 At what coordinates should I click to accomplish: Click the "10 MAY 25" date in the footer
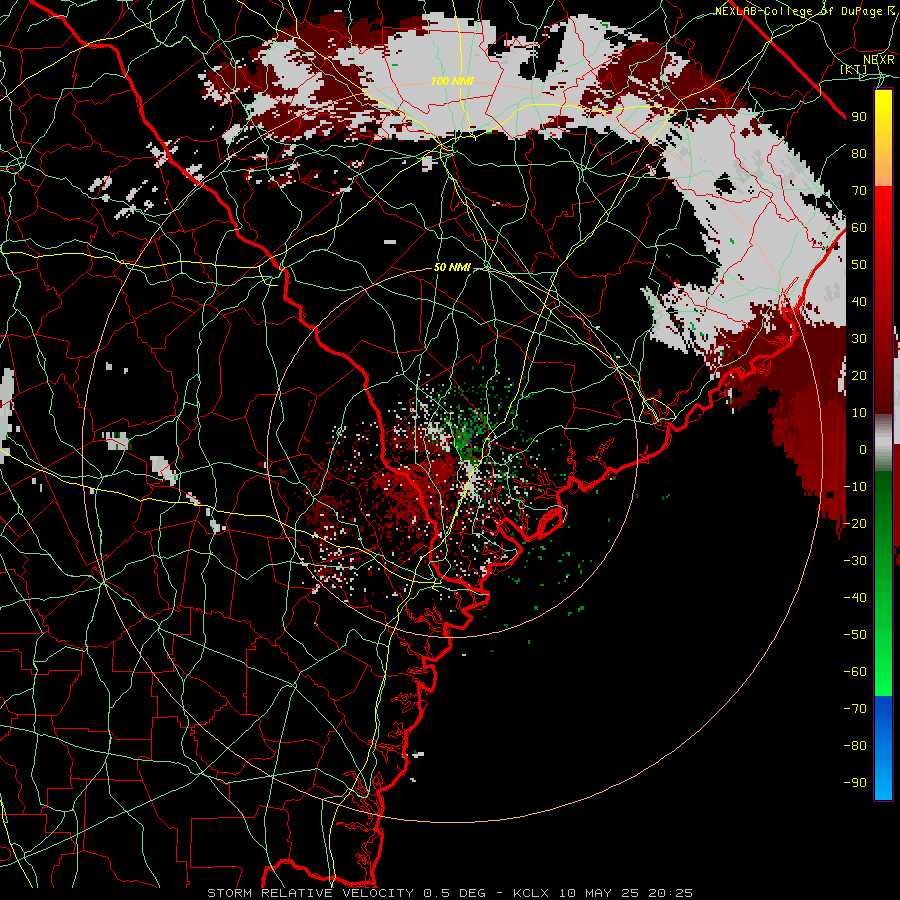click(599, 893)
